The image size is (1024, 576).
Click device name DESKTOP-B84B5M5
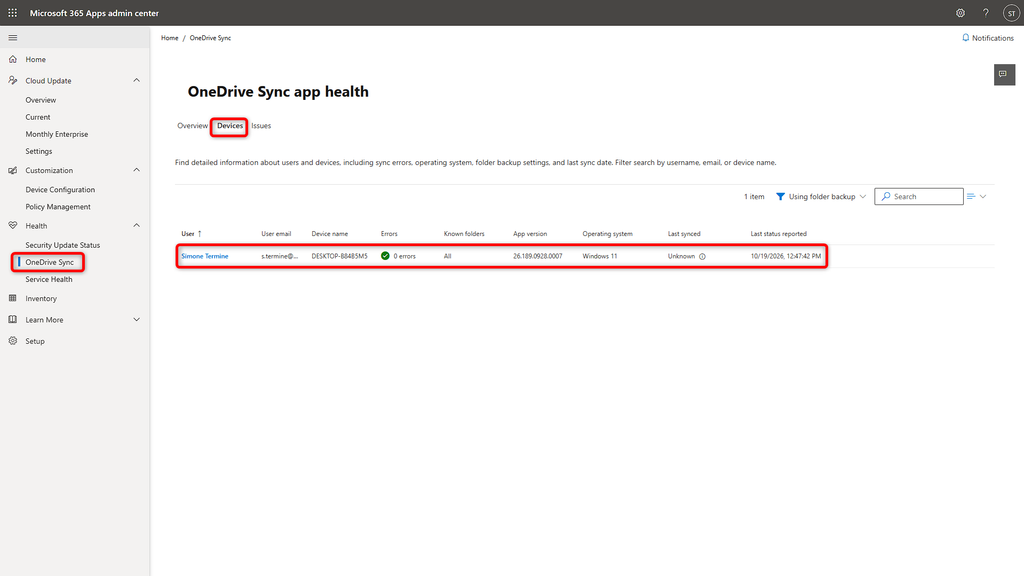pos(340,256)
